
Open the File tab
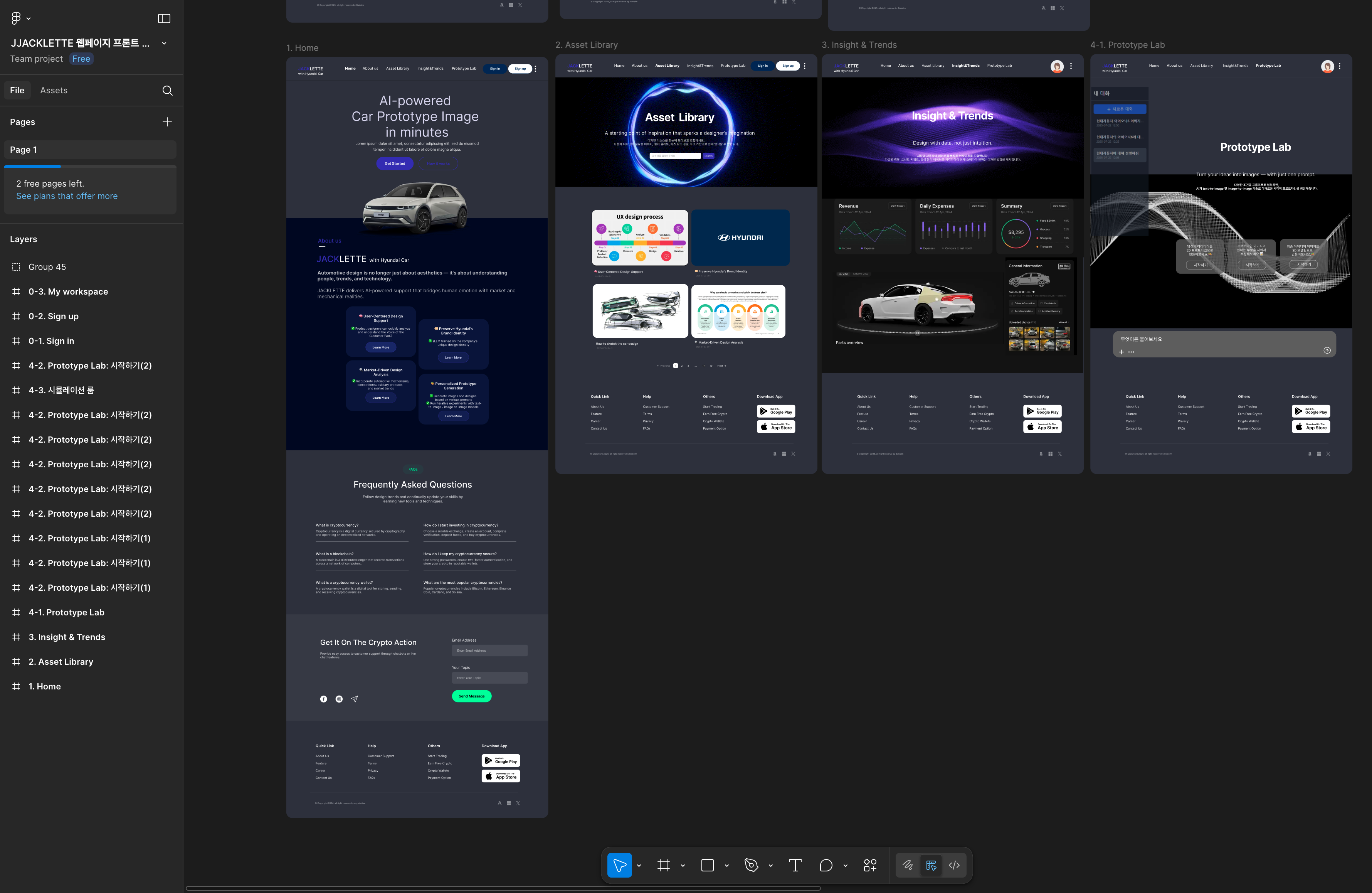(x=17, y=91)
